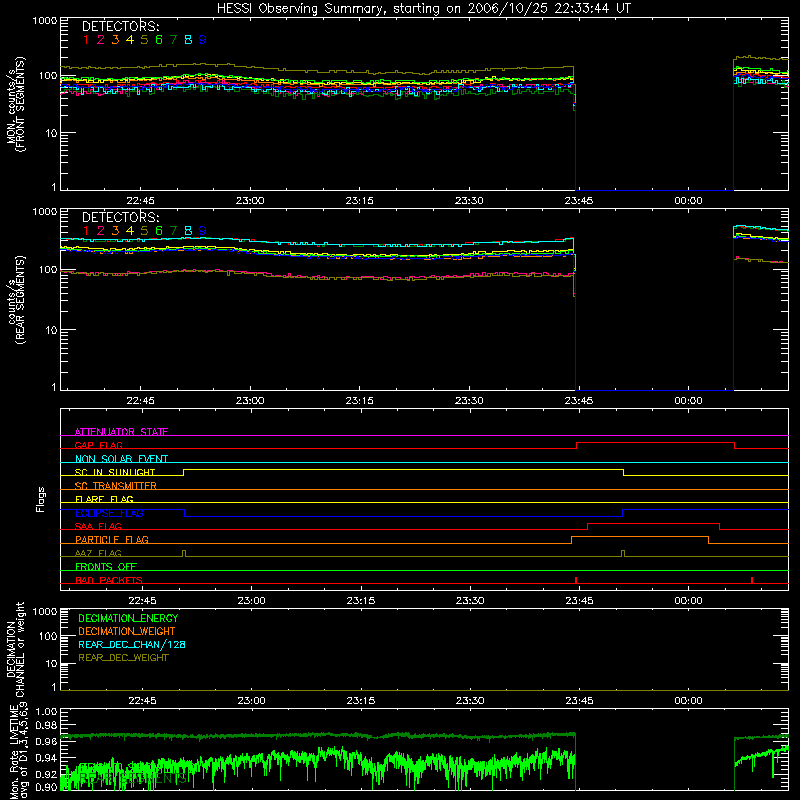
Task: Select blue detector 9 in front segments legend
Action: [203, 40]
